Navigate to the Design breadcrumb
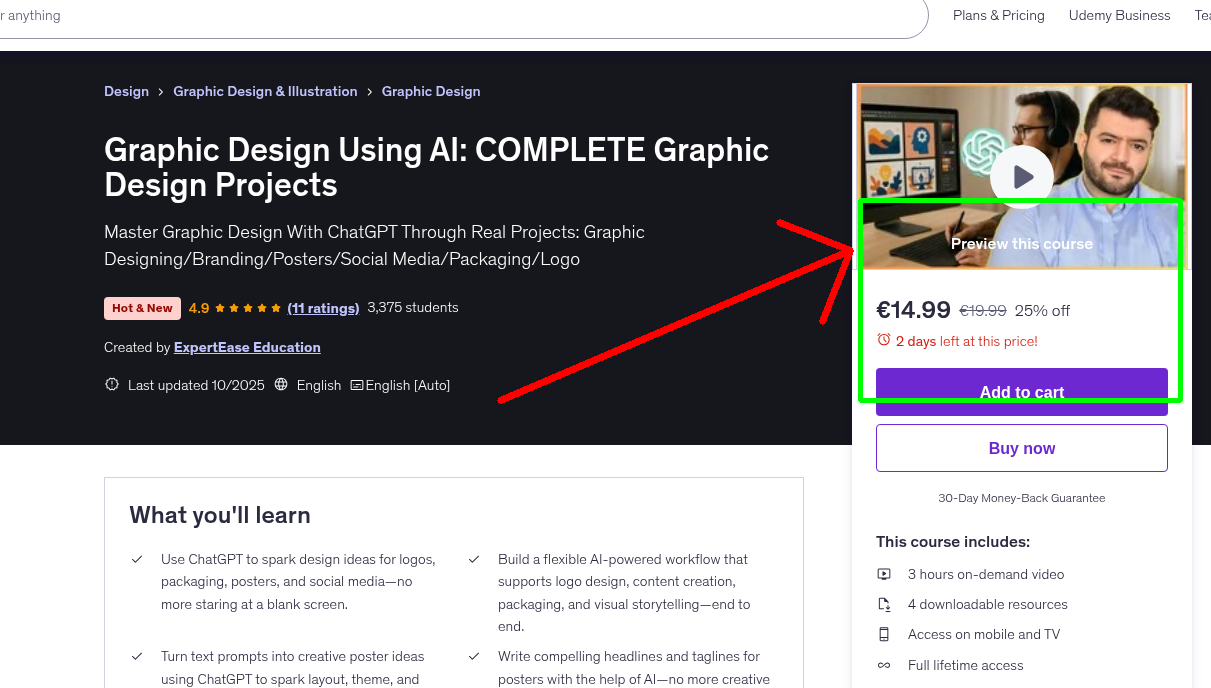 [126, 91]
